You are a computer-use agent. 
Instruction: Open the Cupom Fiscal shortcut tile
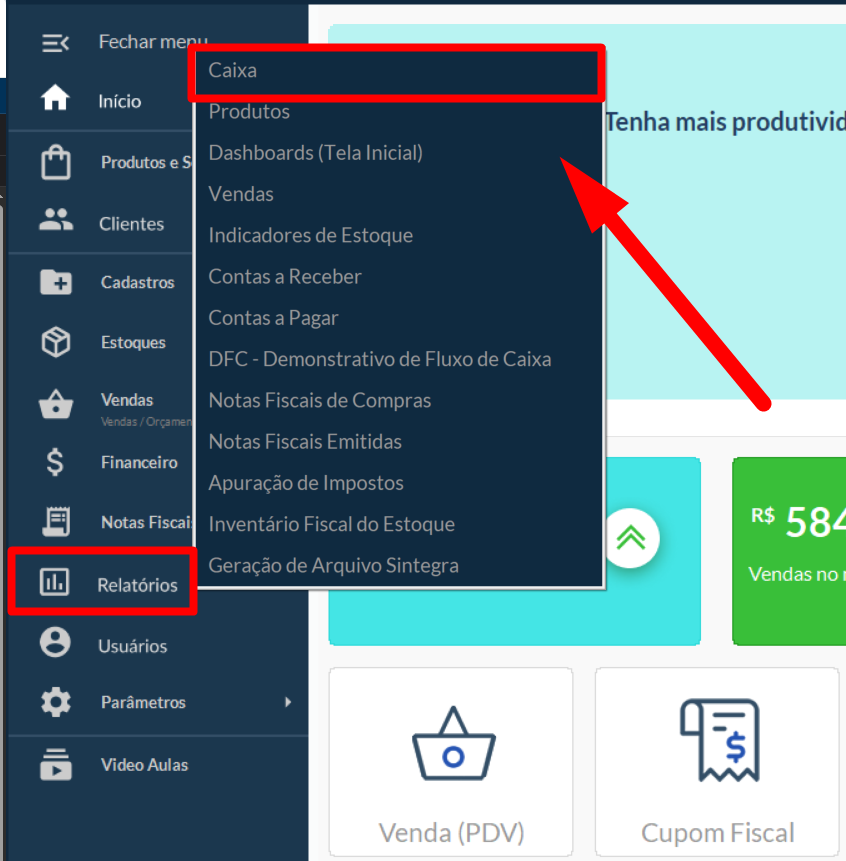coord(717,762)
